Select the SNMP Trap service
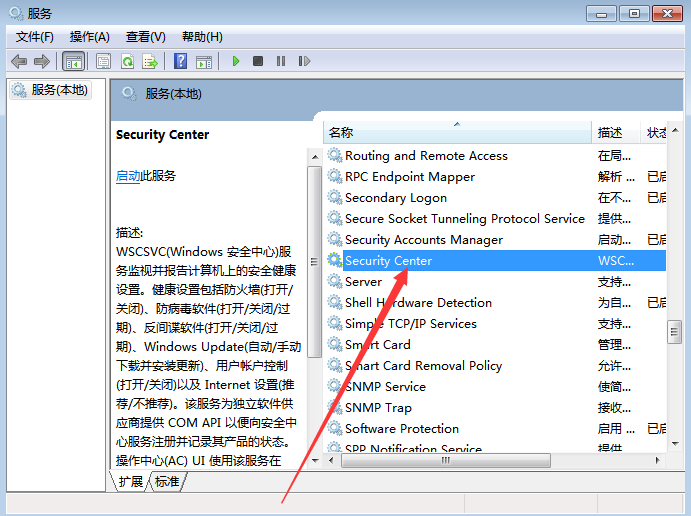Image resolution: width=691 pixels, height=516 pixels. [x=378, y=408]
